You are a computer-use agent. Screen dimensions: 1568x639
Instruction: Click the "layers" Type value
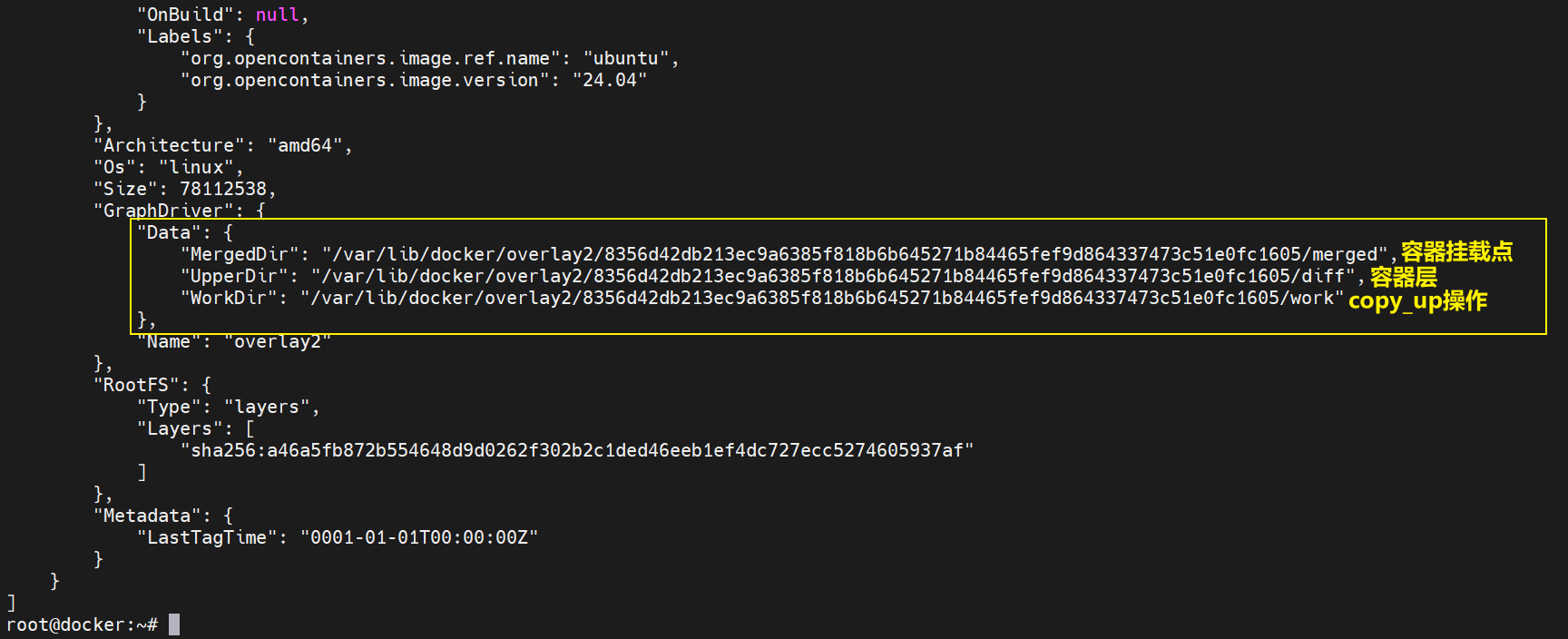point(267,408)
